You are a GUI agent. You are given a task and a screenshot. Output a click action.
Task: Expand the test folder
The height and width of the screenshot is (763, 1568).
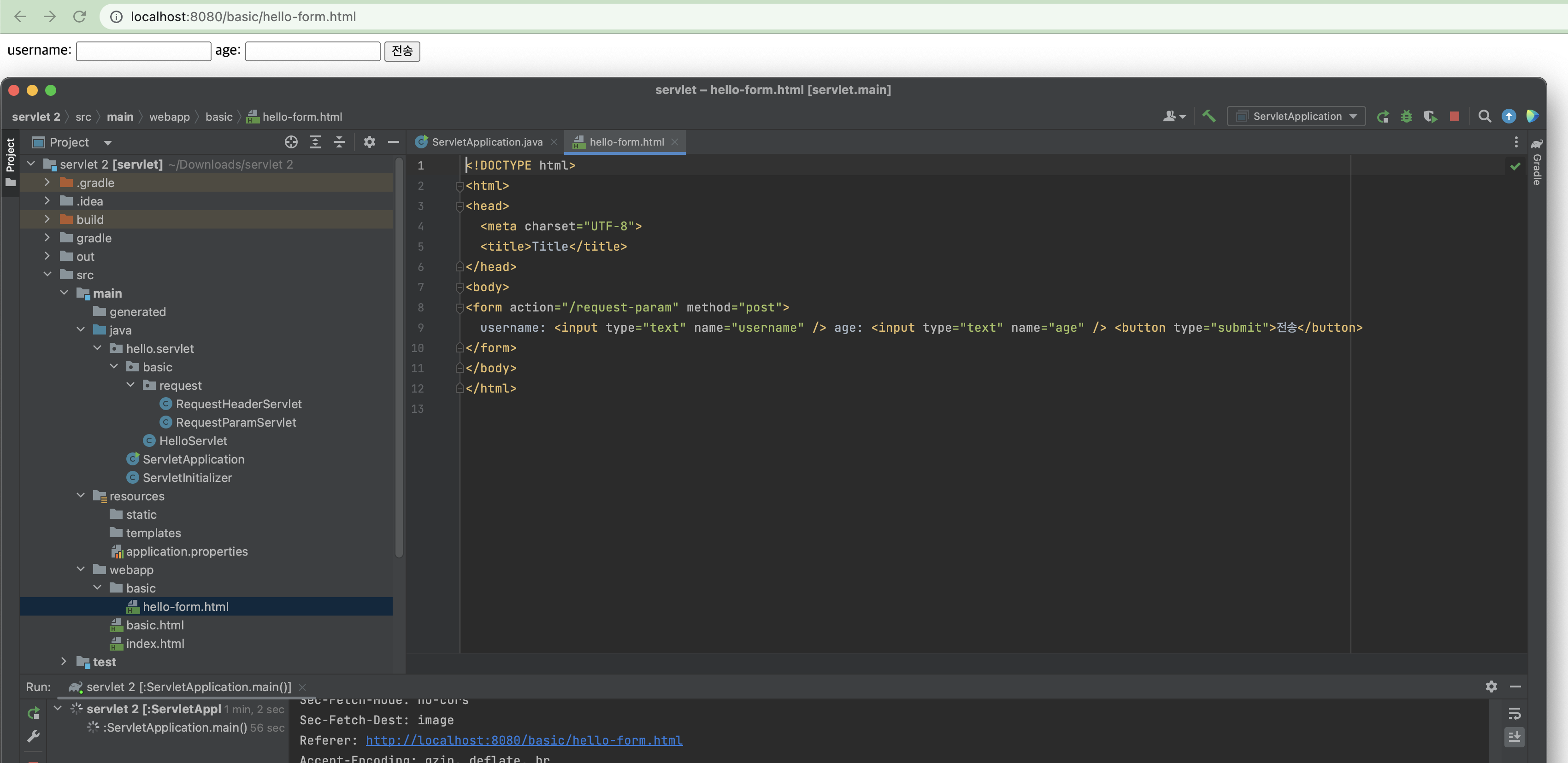point(63,661)
